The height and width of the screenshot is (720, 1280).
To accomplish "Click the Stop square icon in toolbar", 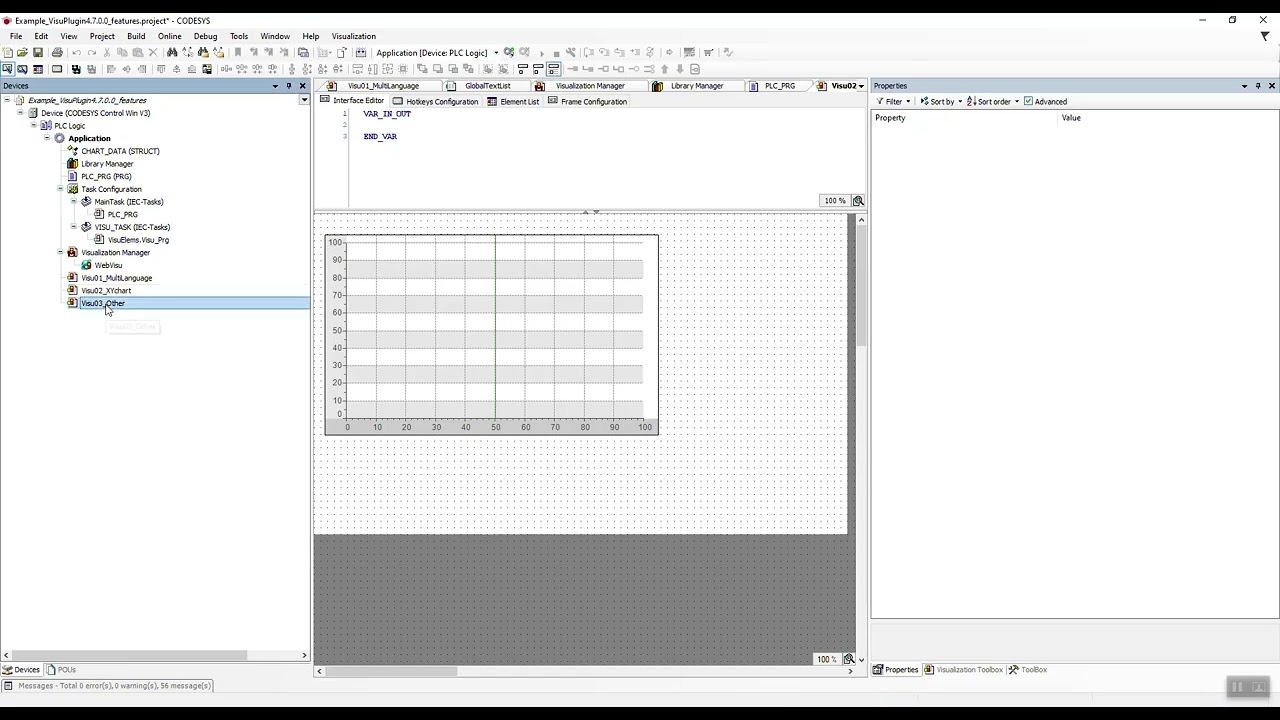I will [x=556, y=52].
